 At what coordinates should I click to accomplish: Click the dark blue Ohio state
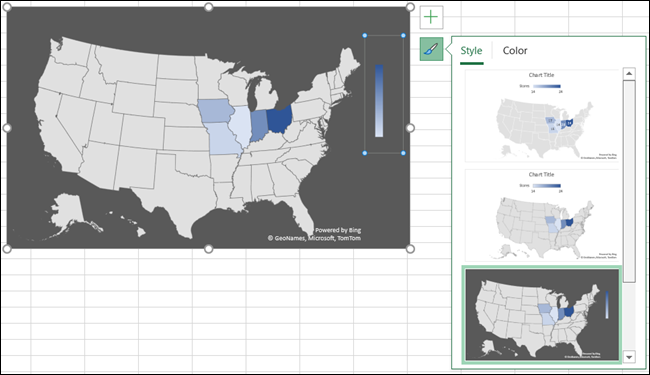click(x=279, y=119)
